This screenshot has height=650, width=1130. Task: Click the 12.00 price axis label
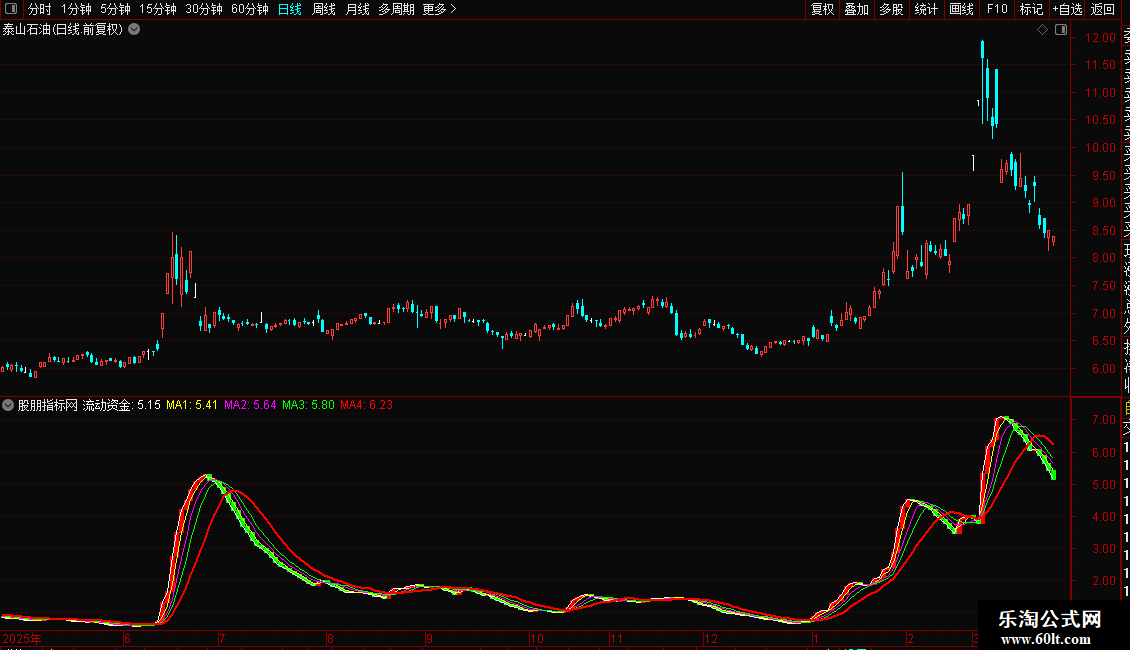coord(1100,37)
